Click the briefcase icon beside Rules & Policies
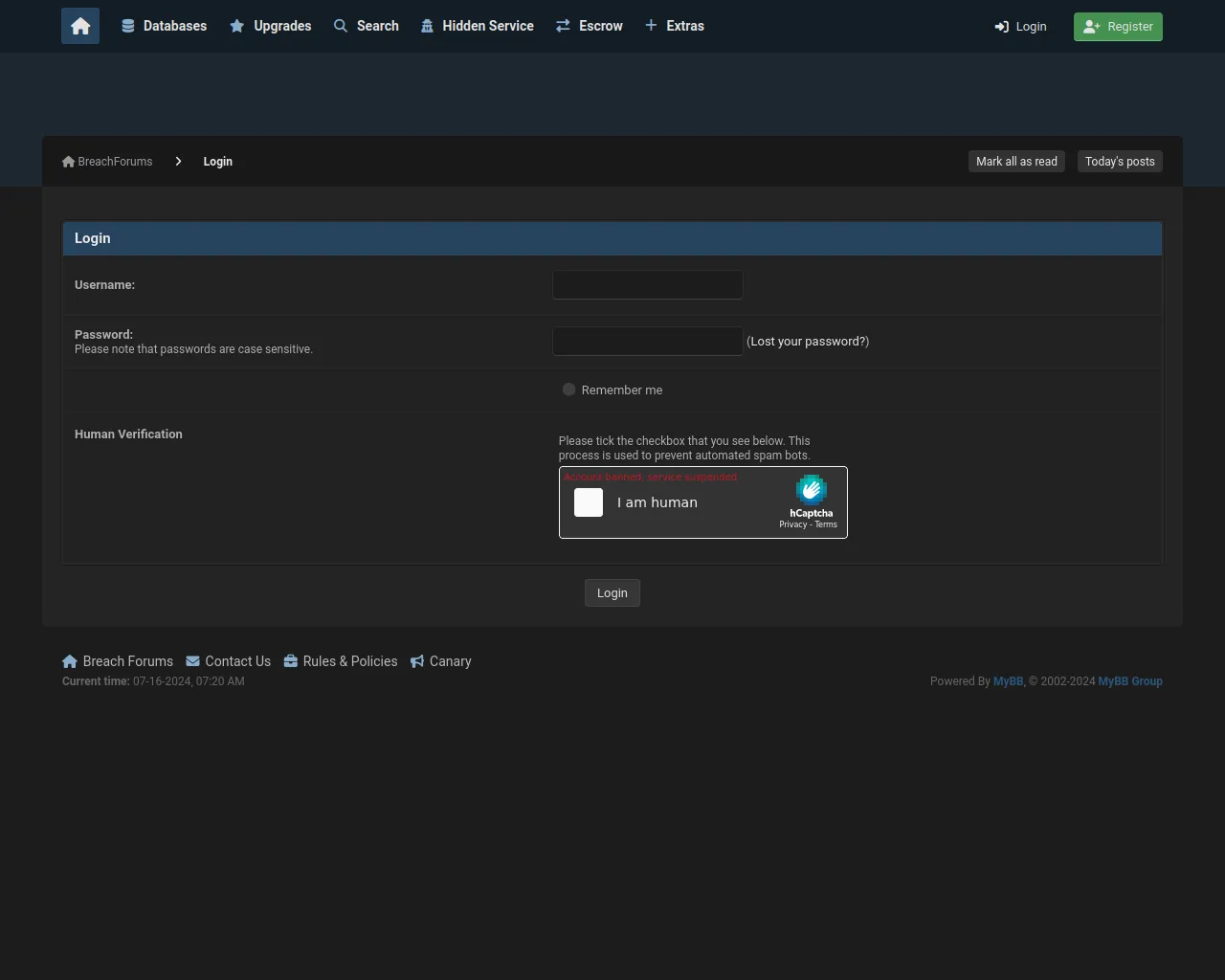This screenshot has width=1225, height=980. coord(291,661)
